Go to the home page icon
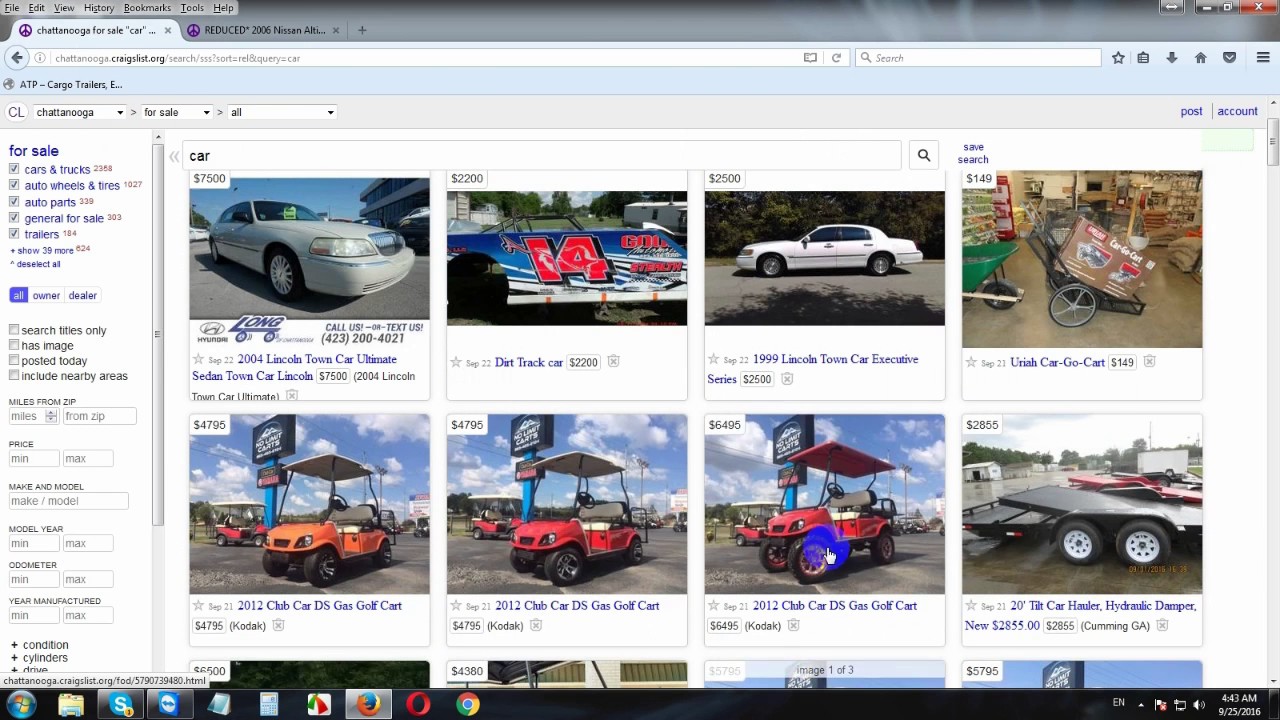This screenshot has height=720, width=1280. coord(1201,58)
